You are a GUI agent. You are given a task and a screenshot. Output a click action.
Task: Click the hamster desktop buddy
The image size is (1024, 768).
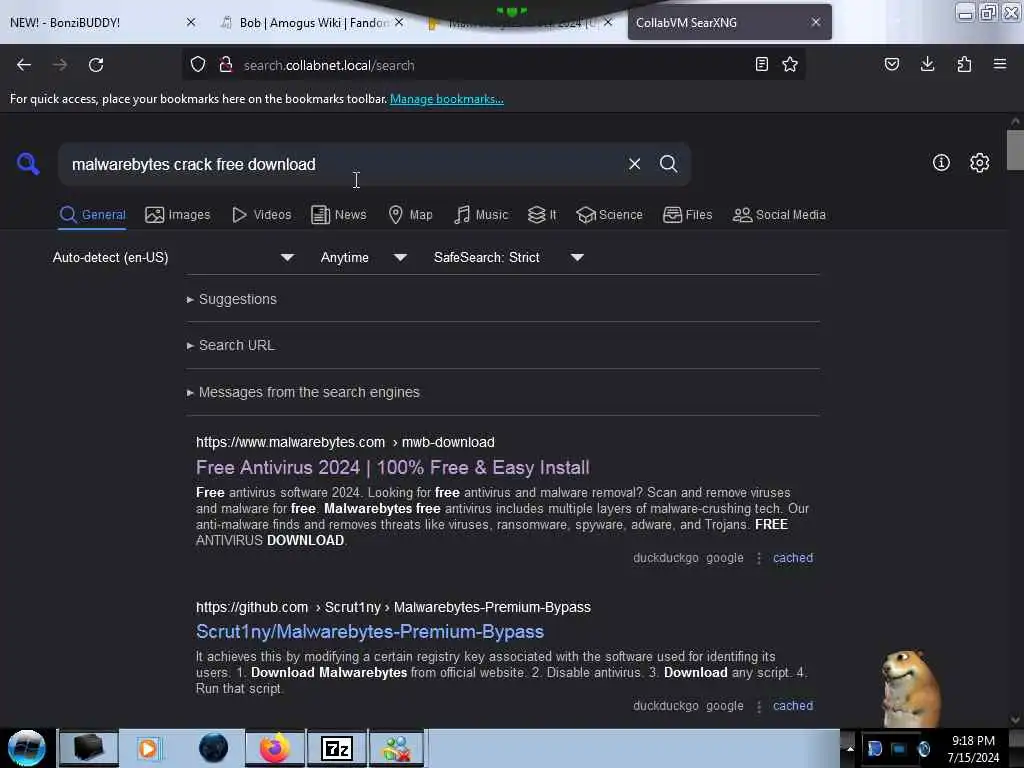(x=910, y=688)
